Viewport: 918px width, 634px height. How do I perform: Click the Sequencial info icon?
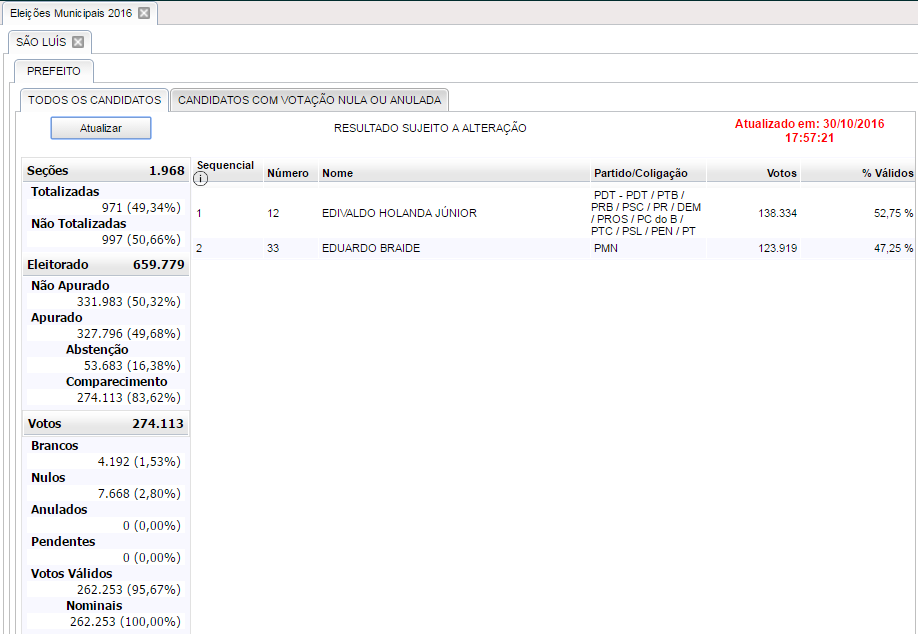(x=200, y=179)
